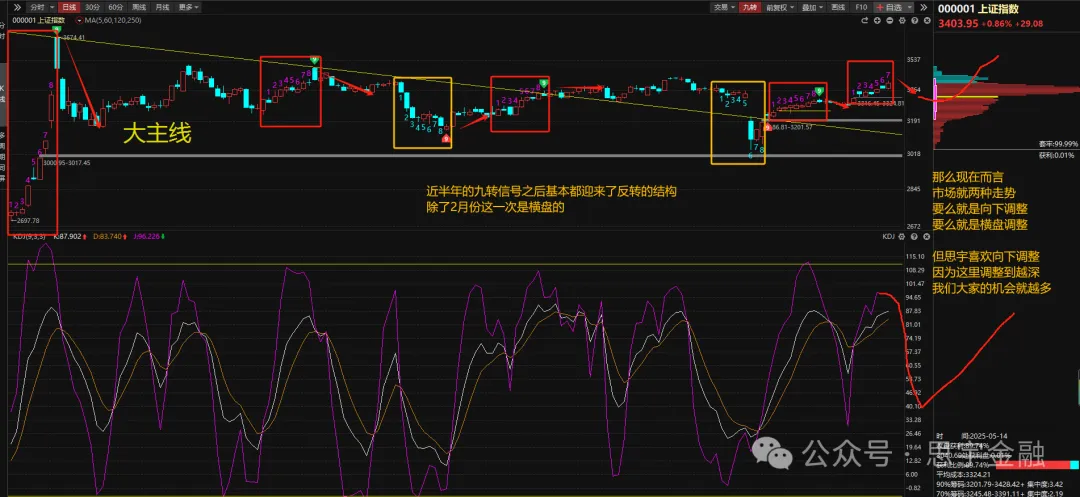Click the 套牢:99.99% chip label
The height and width of the screenshot is (497, 1080).
point(1057,144)
